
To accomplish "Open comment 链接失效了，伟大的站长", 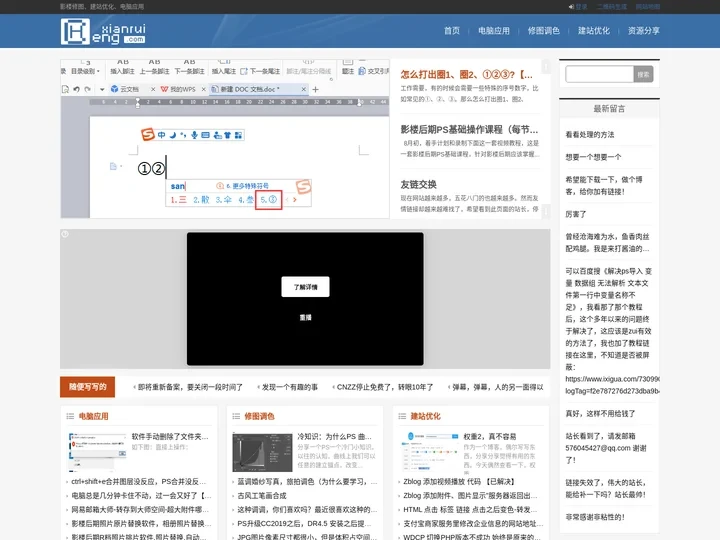I will tap(606, 489).
